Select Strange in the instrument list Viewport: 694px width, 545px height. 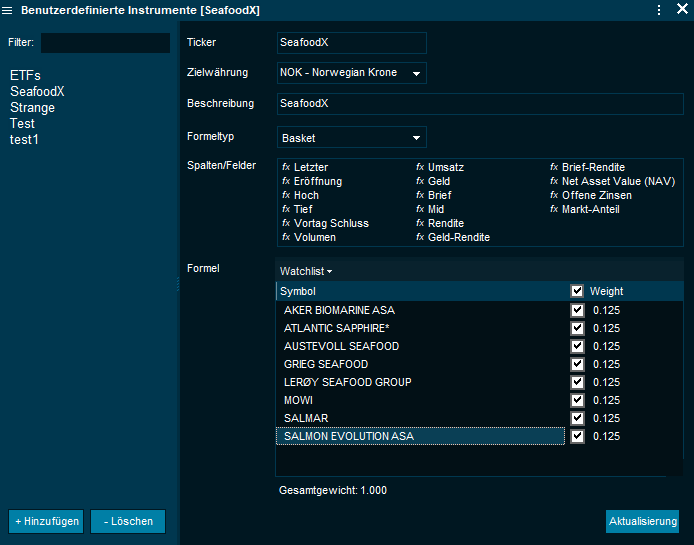click(32, 108)
